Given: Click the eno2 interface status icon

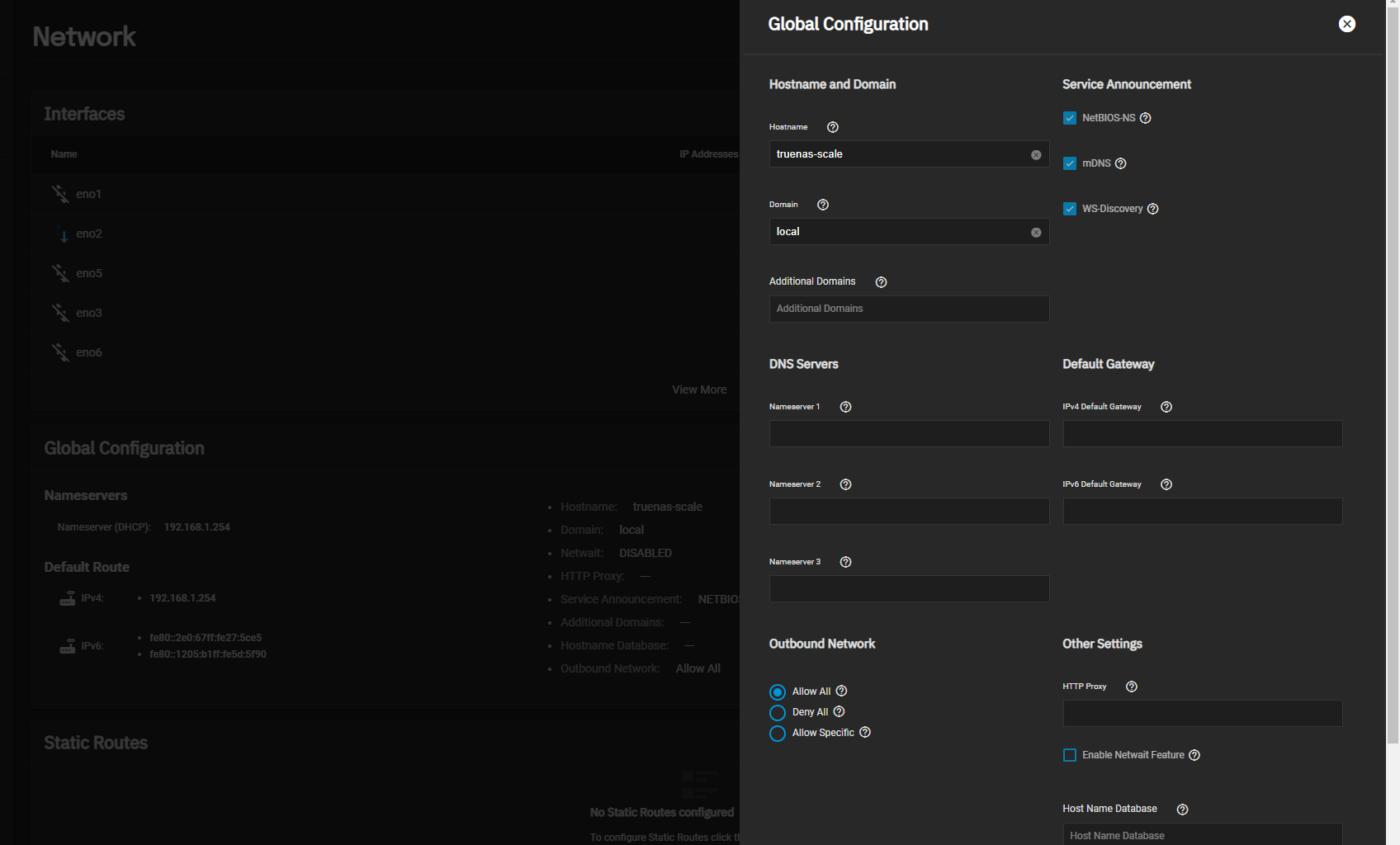Looking at the screenshot, I should click(x=63, y=234).
